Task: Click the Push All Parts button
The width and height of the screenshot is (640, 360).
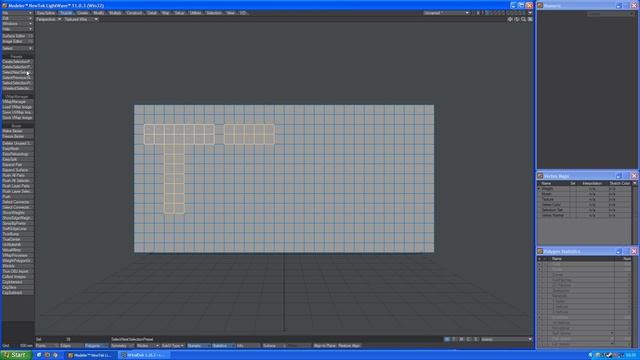Action: [17, 175]
